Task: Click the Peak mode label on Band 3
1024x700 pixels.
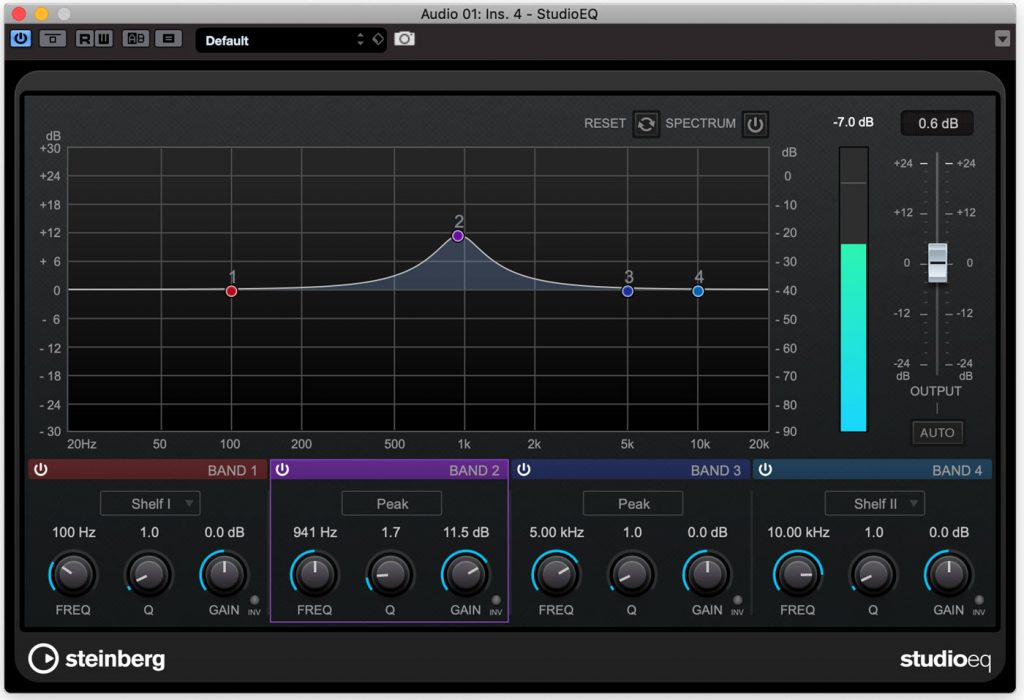Action: 632,503
